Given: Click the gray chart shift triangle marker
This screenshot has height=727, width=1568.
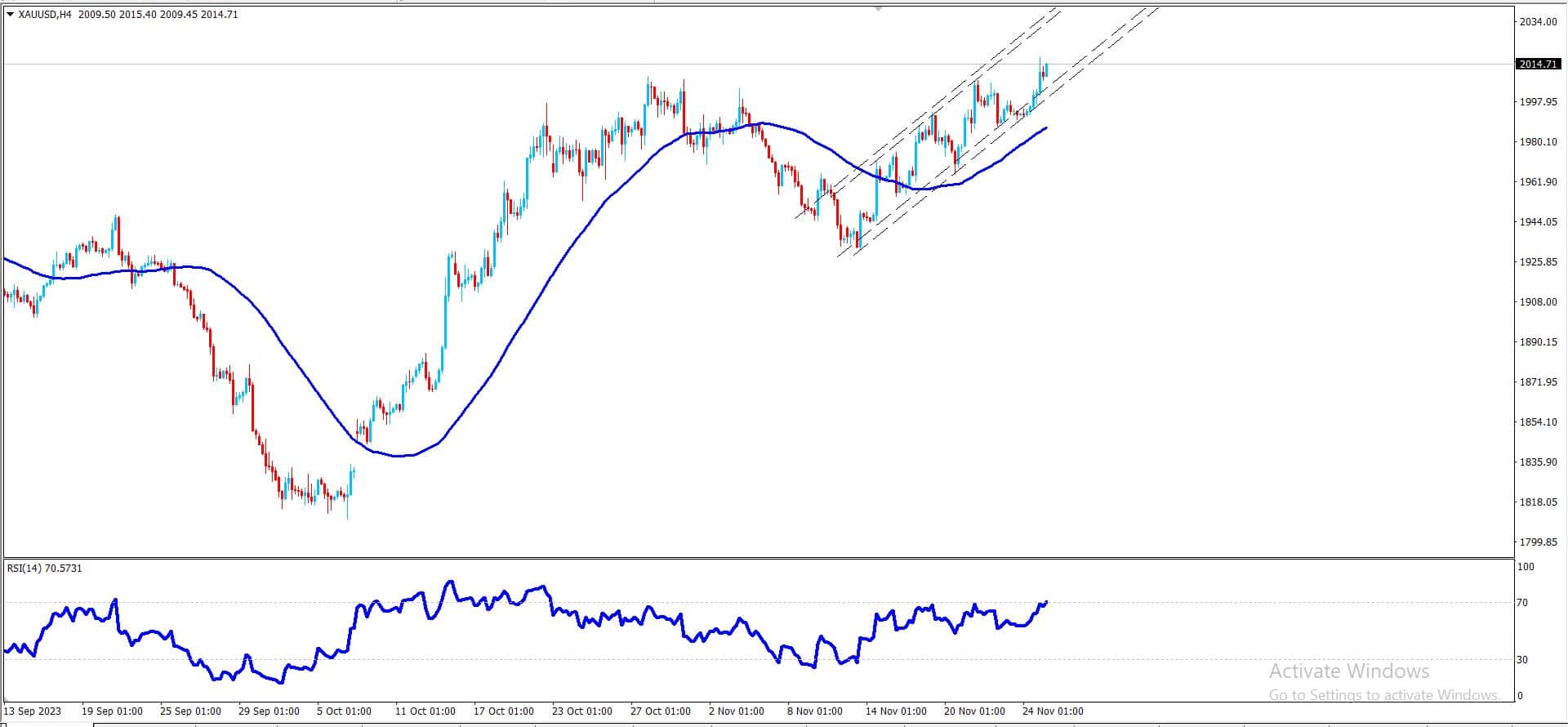Looking at the screenshot, I should [879, 7].
